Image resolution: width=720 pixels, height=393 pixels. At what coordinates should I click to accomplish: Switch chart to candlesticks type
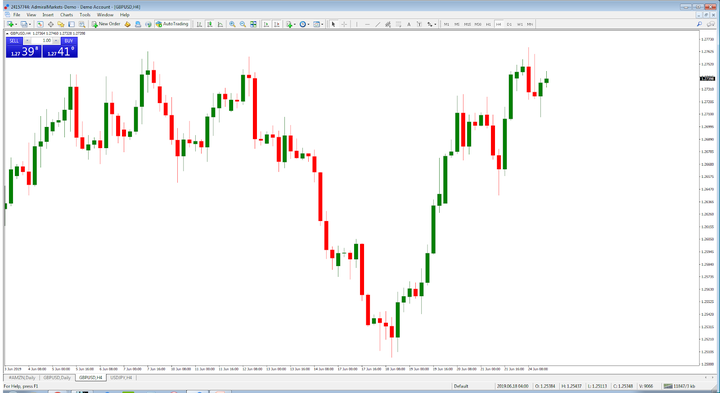point(209,24)
